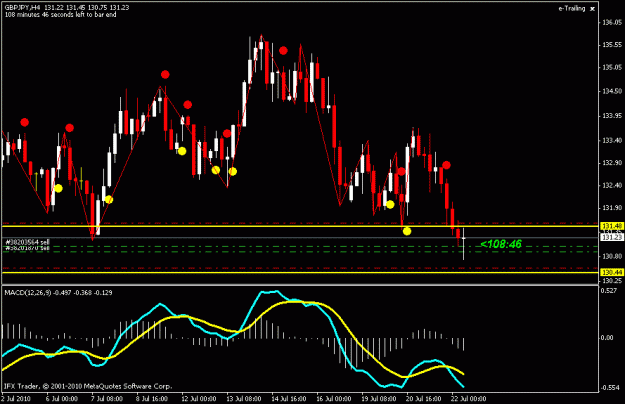Click the GBPJPY,H4 chart title text

[x=22, y=8]
